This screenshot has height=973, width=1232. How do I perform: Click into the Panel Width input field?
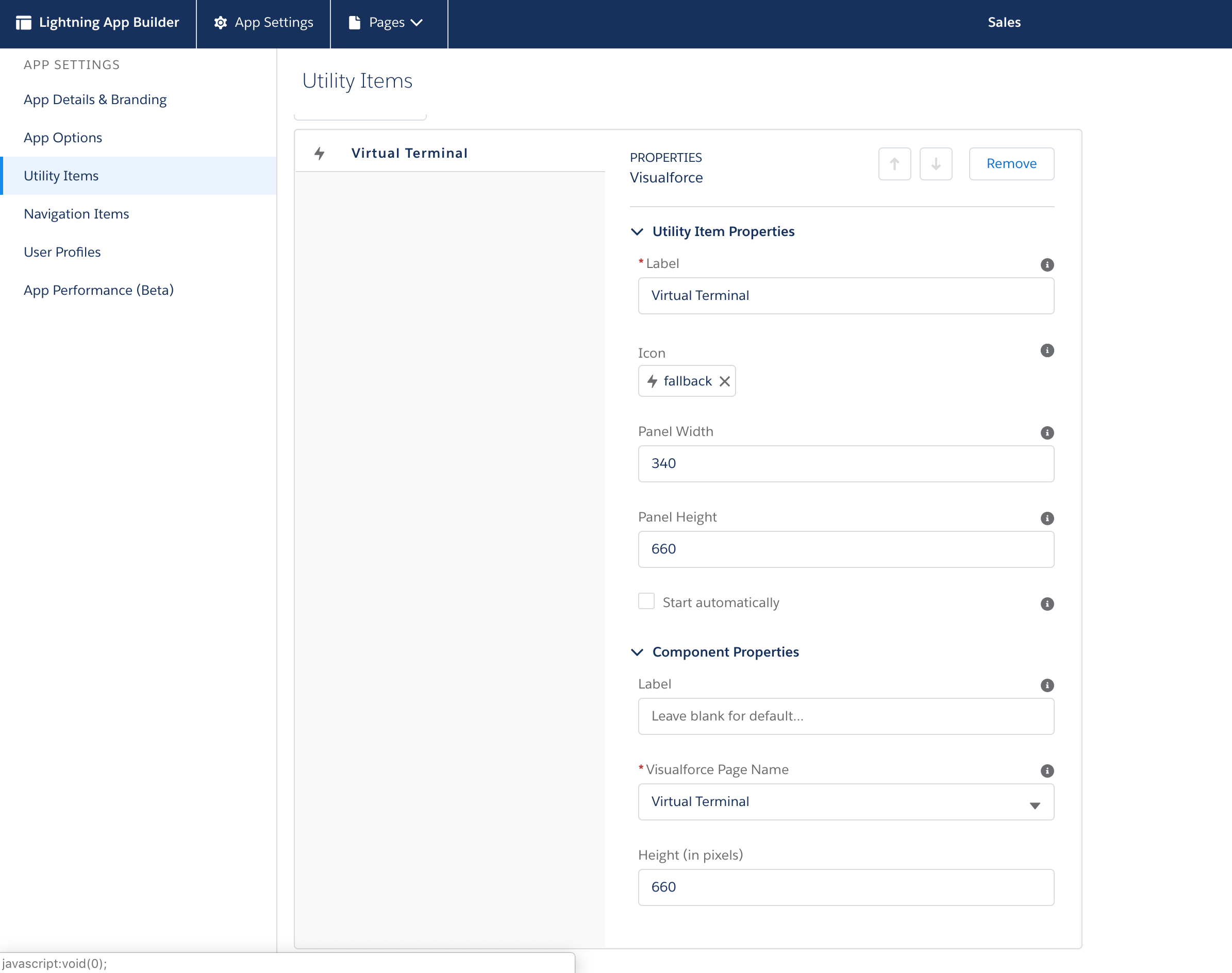[x=845, y=463]
